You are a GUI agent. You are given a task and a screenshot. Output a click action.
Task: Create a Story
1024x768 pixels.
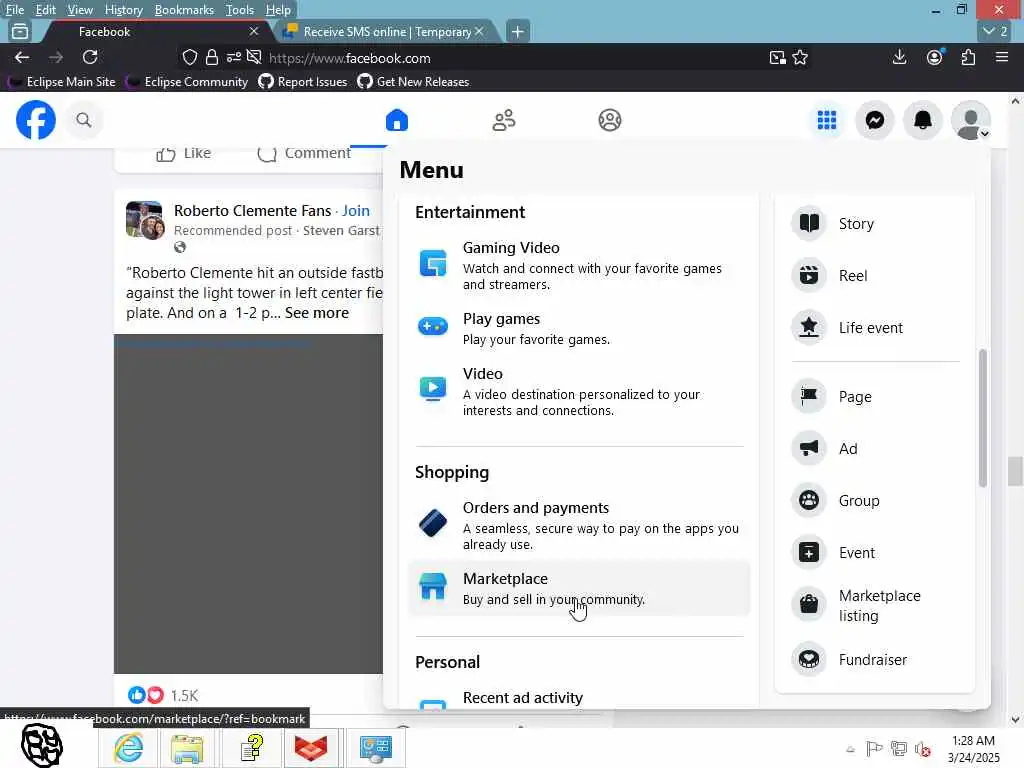coord(874,223)
